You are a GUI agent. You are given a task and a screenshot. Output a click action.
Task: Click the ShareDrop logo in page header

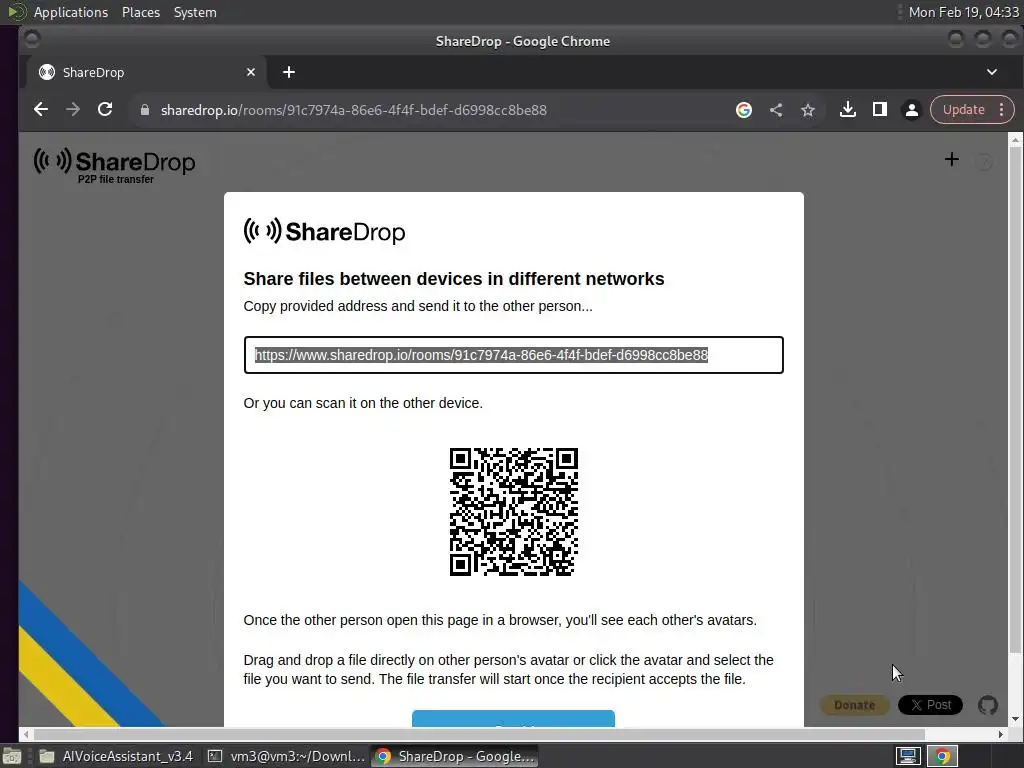click(114, 166)
